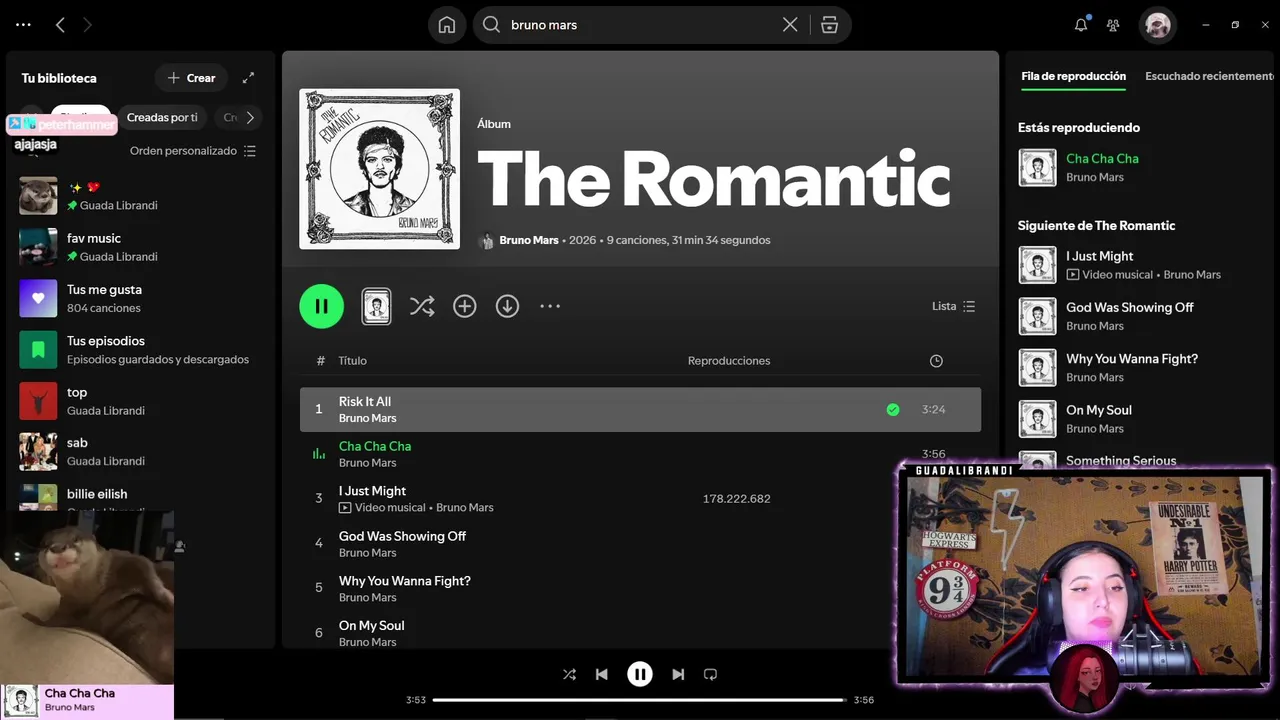
Task: Open the three-dot app menu
Action: coord(23,25)
